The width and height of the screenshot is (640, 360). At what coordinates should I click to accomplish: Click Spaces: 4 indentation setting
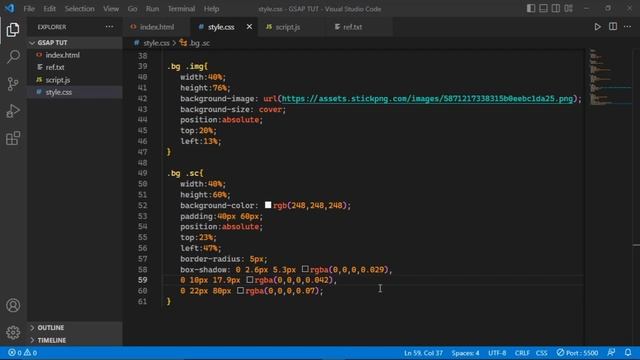465,353
